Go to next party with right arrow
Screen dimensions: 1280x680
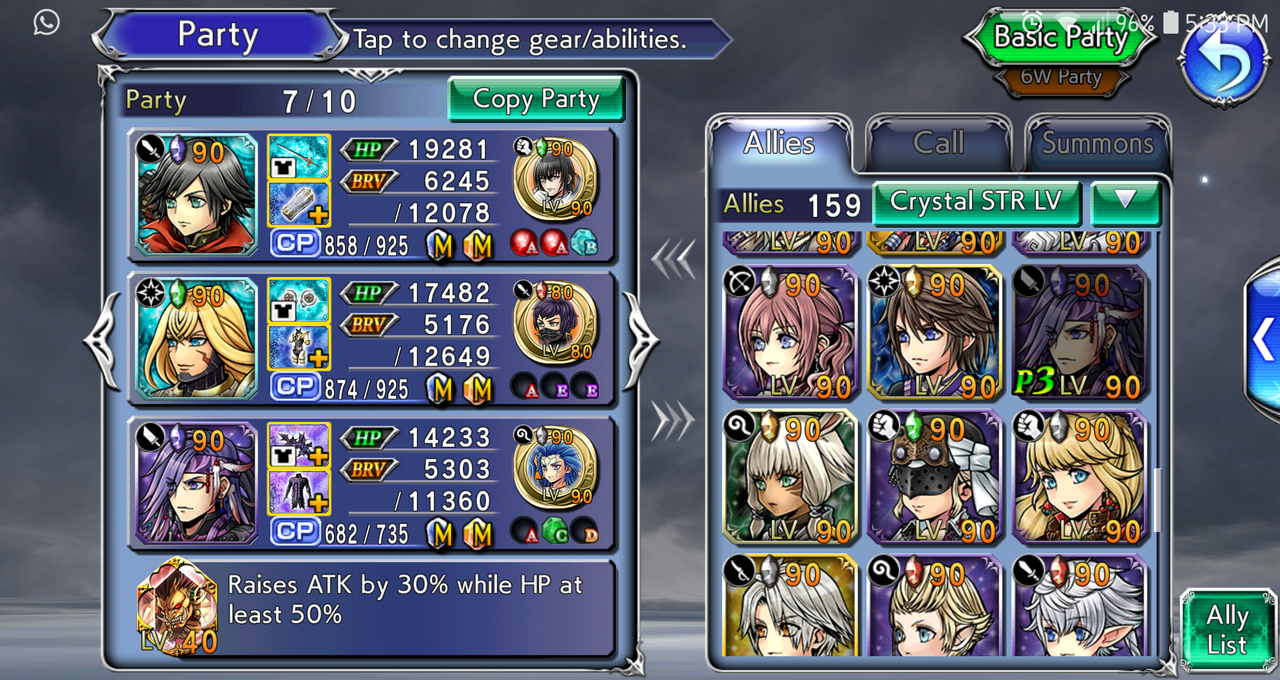point(640,340)
